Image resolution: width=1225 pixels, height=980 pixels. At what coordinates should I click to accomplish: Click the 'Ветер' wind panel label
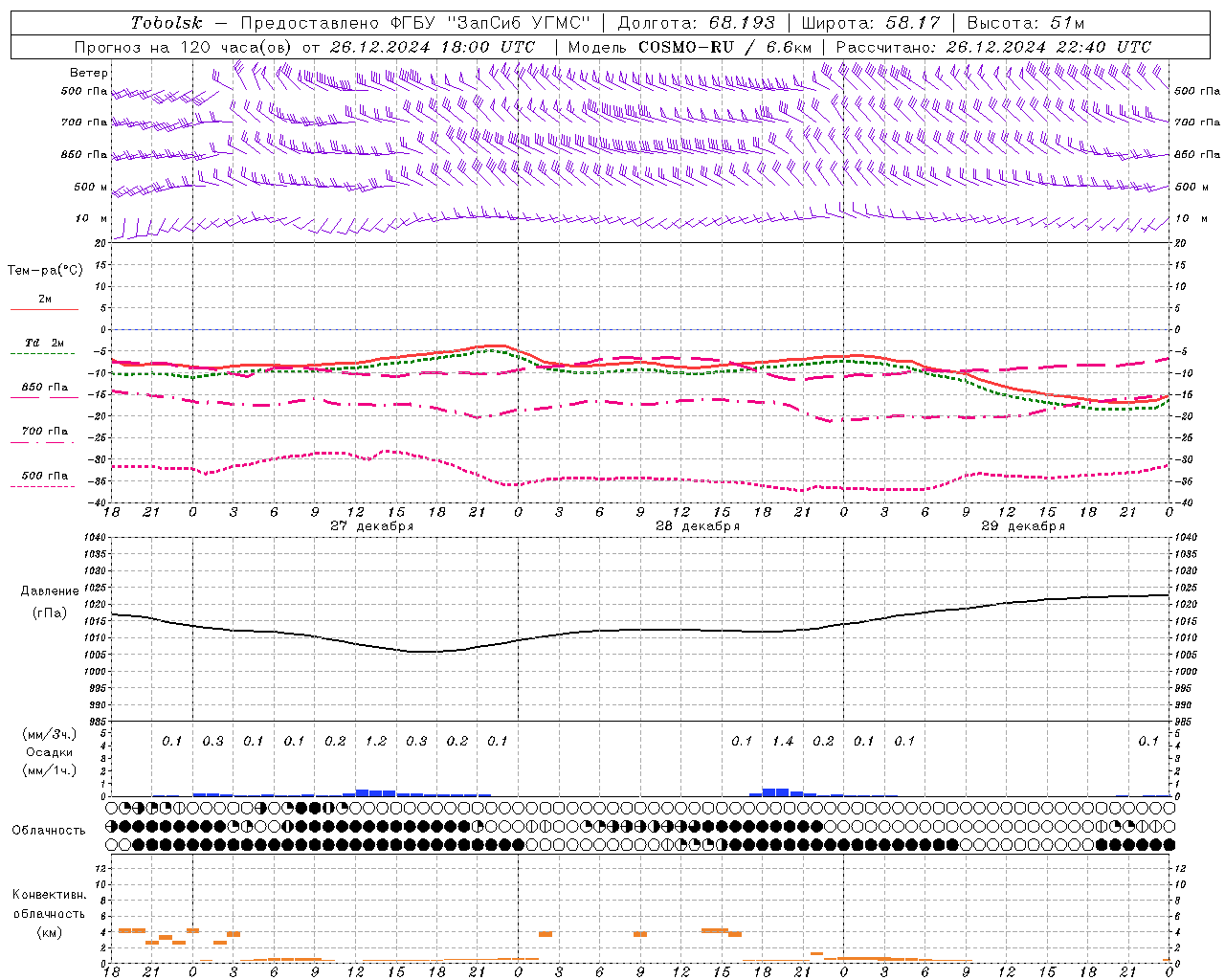click(89, 73)
